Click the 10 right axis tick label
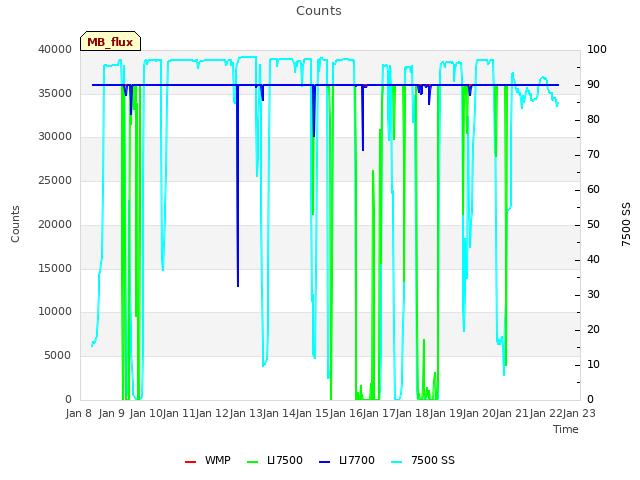The height and width of the screenshot is (480, 640). pyautogui.click(x=593, y=364)
